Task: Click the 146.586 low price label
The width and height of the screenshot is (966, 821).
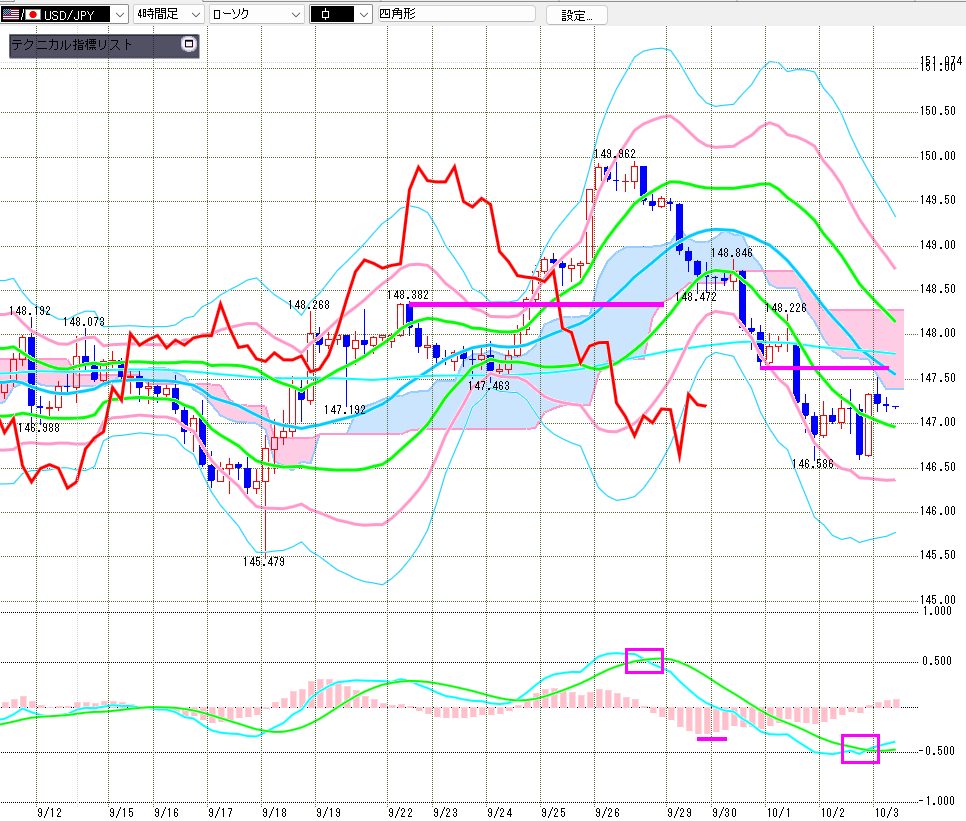Action: 813,464
